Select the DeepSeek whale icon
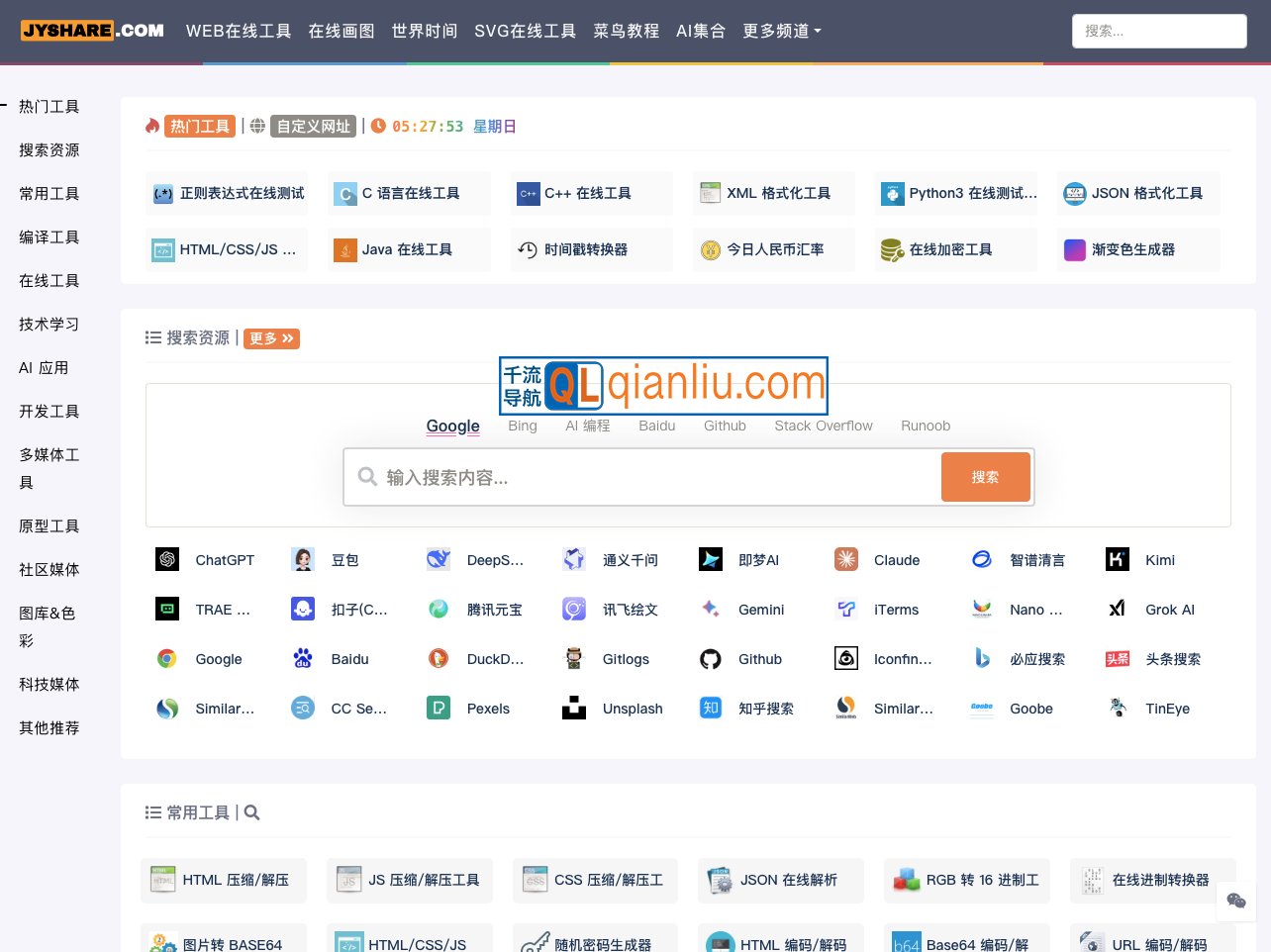1271x952 pixels. click(439, 560)
